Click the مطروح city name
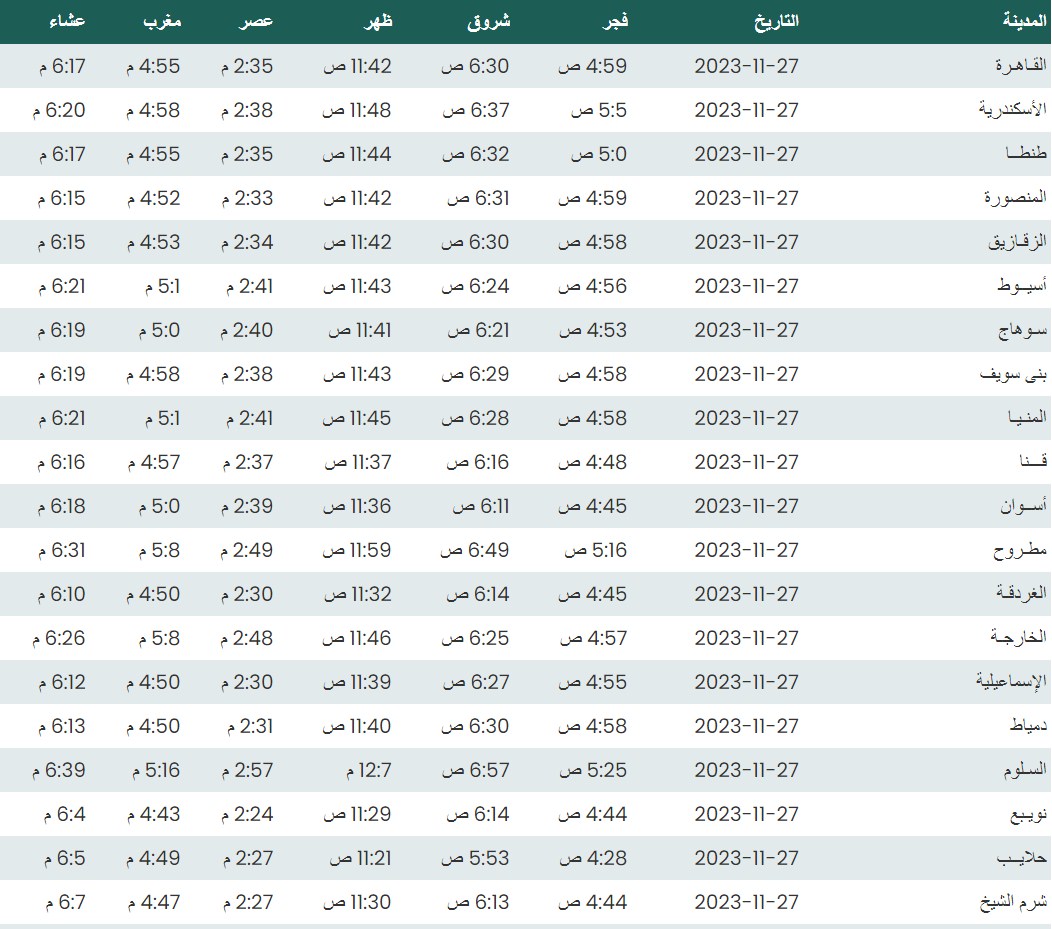Screen dimensions: 1052x929 tap(1019, 550)
